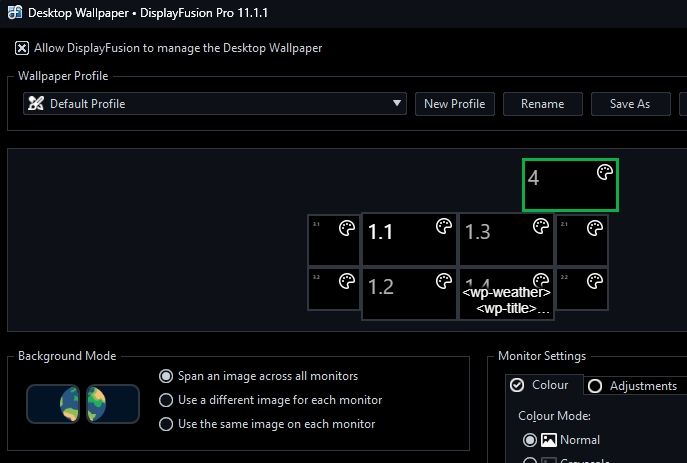Image resolution: width=687 pixels, height=463 pixels.
Task: Click Save As for the wallpaper profile
Action: (629, 104)
